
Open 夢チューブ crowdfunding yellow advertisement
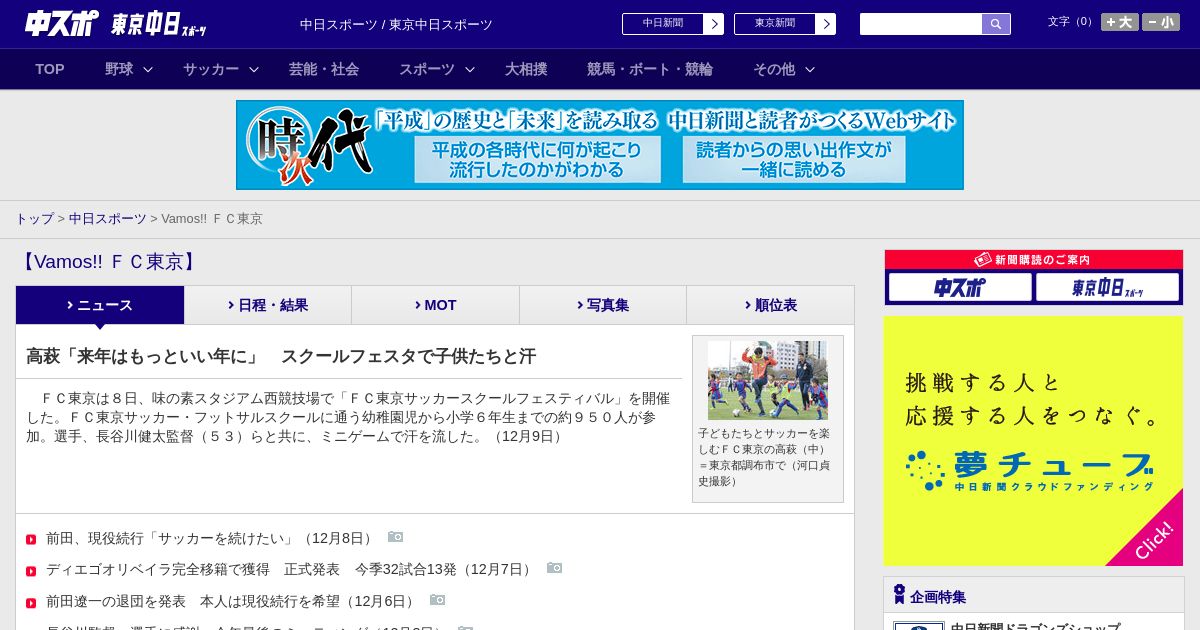pyautogui.click(x=1033, y=441)
